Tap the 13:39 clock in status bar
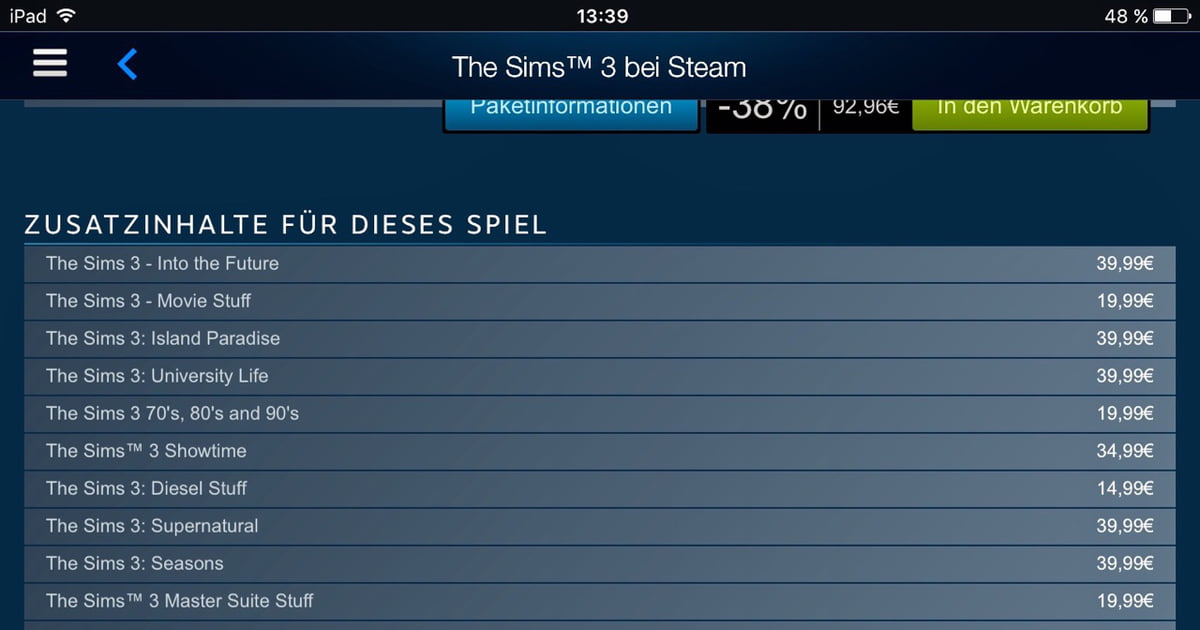The width and height of the screenshot is (1200, 630). click(x=602, y=16)
